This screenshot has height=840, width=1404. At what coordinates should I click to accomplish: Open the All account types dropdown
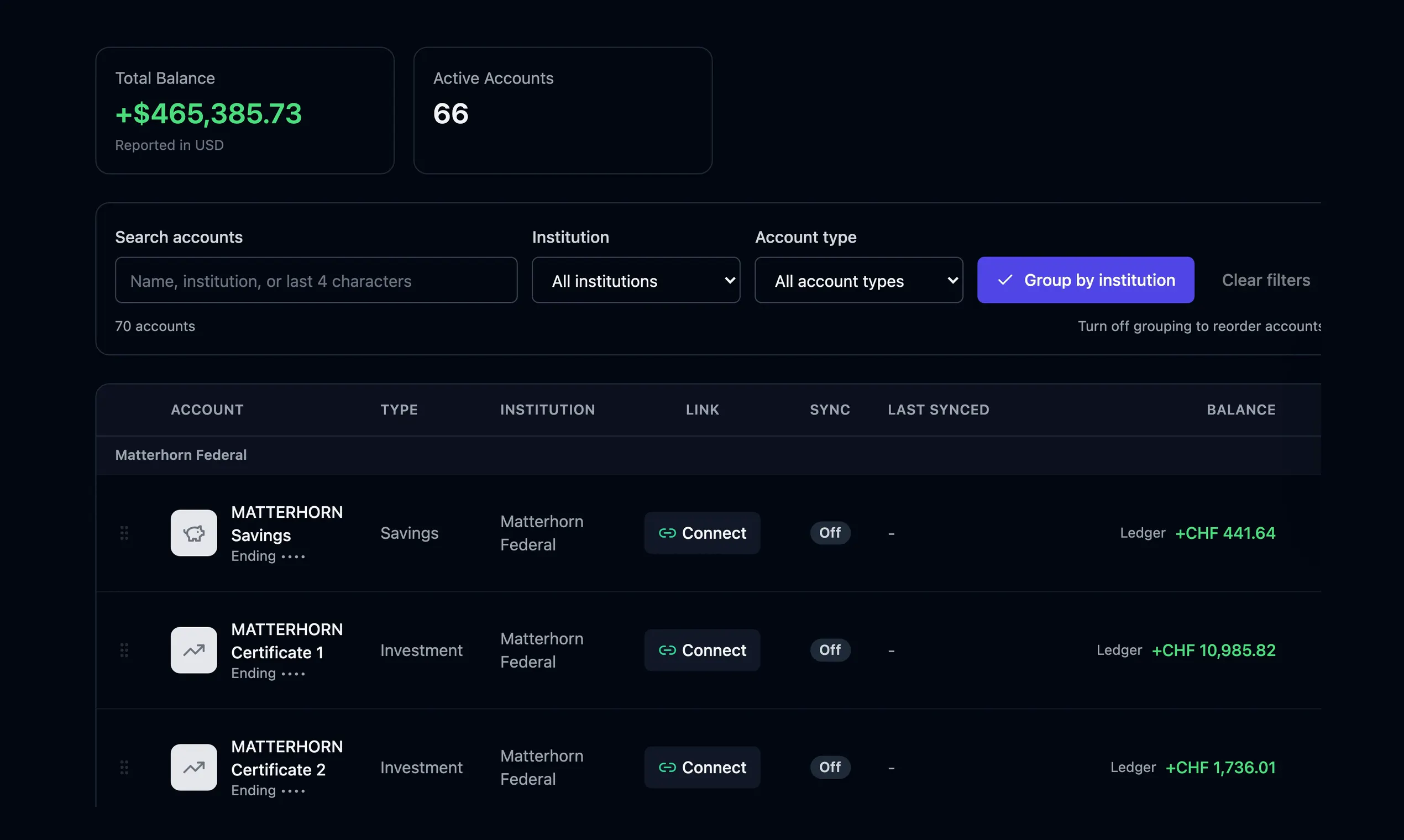(858, 280)
